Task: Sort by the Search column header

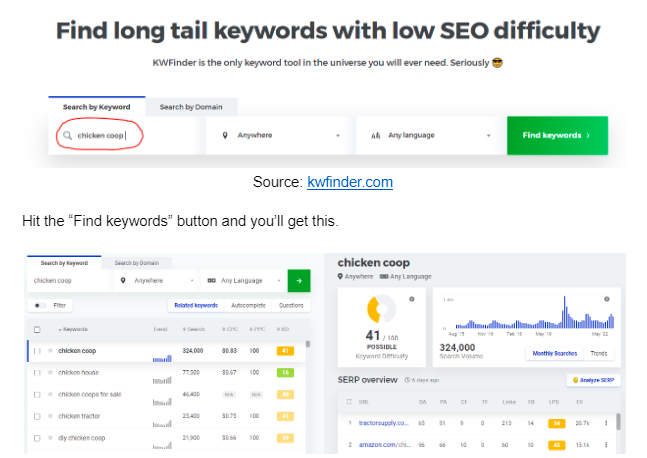Action: click(x=194, y=329)
